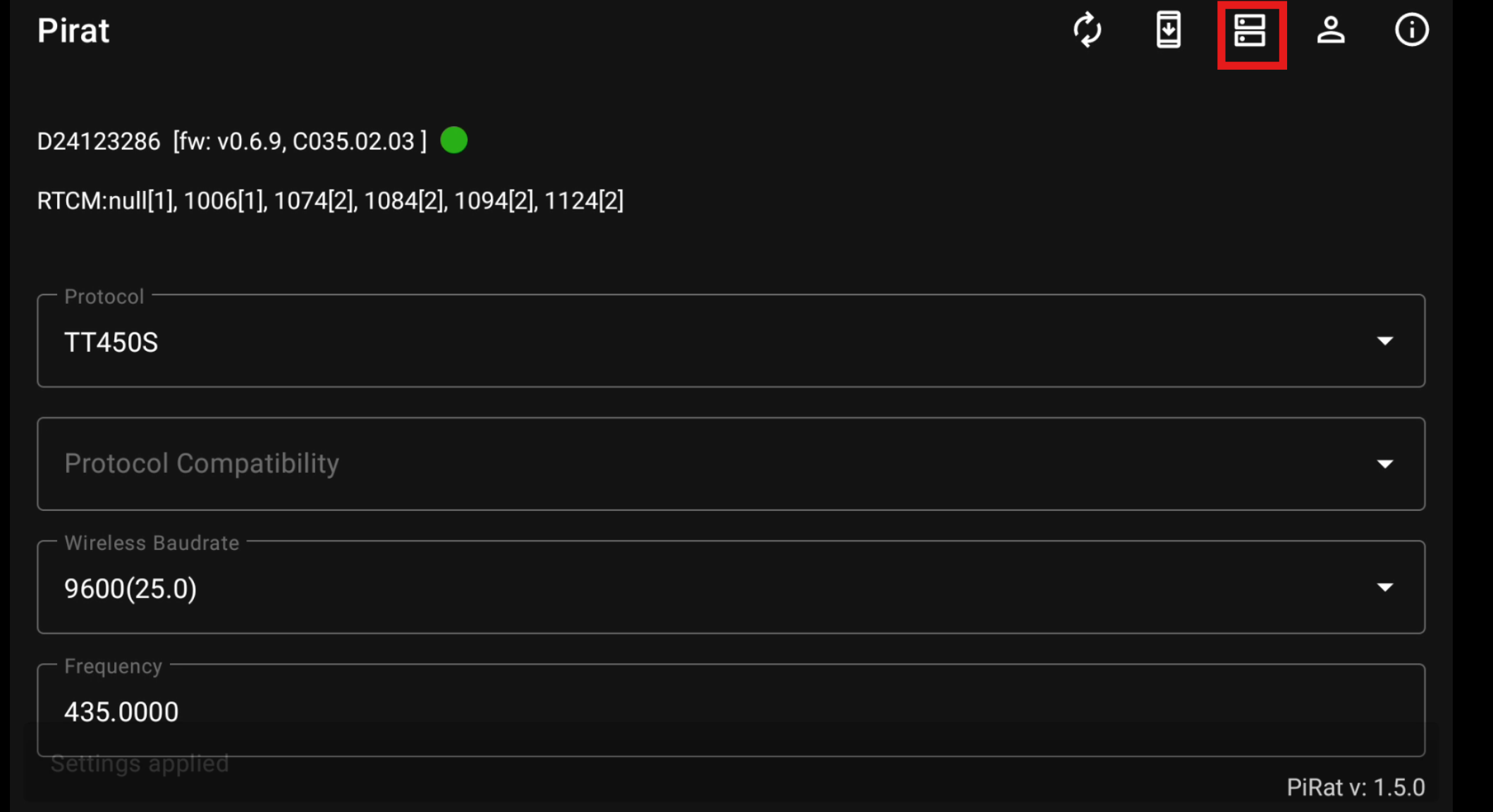
Task: Open the device firmware download icon
Action: pyautogui.click(x=1169, y=30)
